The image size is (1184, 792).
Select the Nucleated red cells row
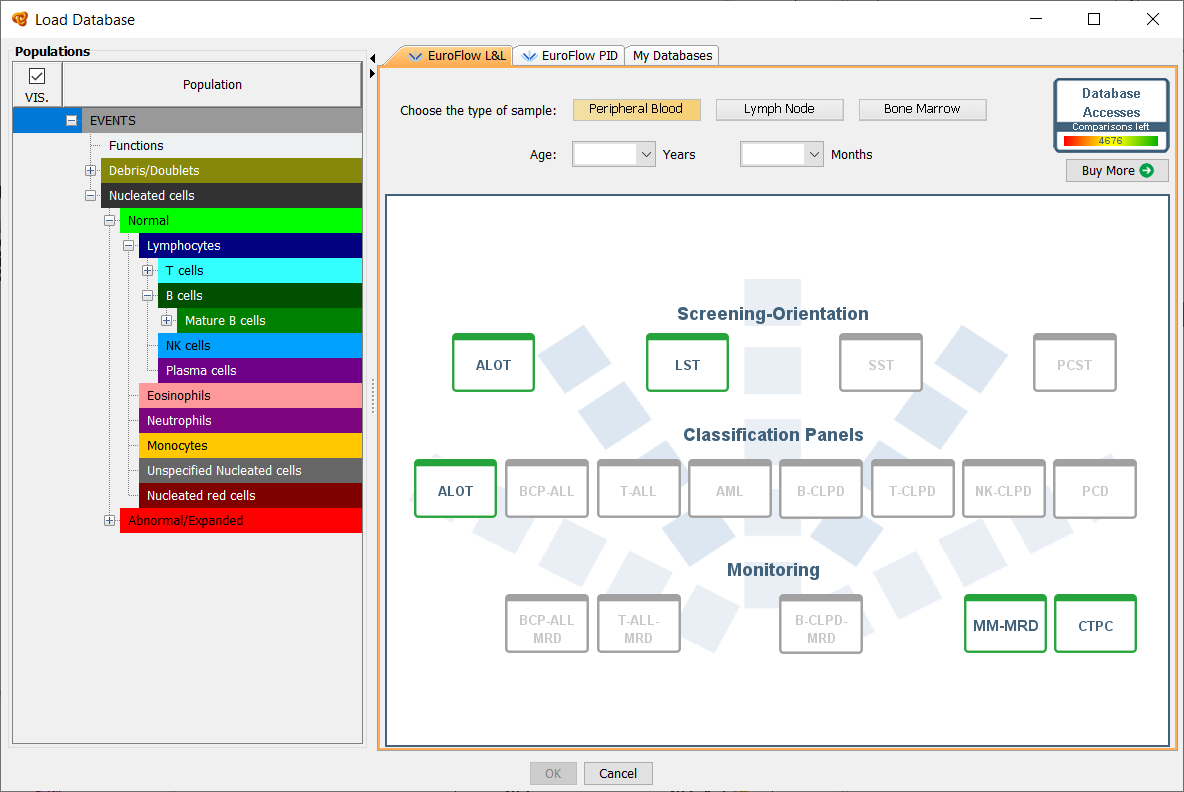tap(250, 495)
